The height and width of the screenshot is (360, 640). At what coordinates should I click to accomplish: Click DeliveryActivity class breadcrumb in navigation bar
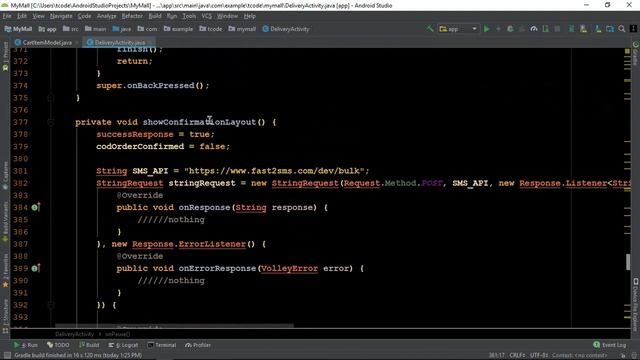(286, 29)
